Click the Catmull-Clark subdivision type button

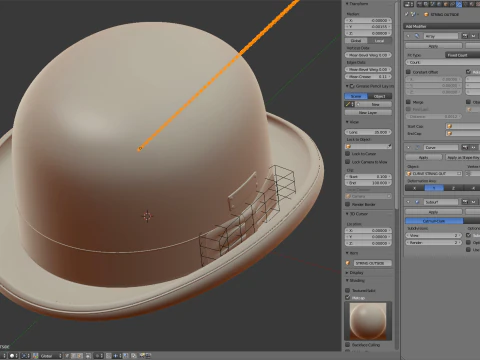coord(434,221)
